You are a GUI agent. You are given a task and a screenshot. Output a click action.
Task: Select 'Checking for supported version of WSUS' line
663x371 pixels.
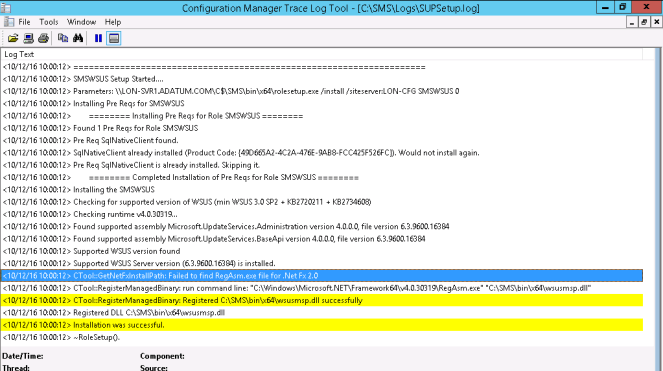[x=322, y=202]
